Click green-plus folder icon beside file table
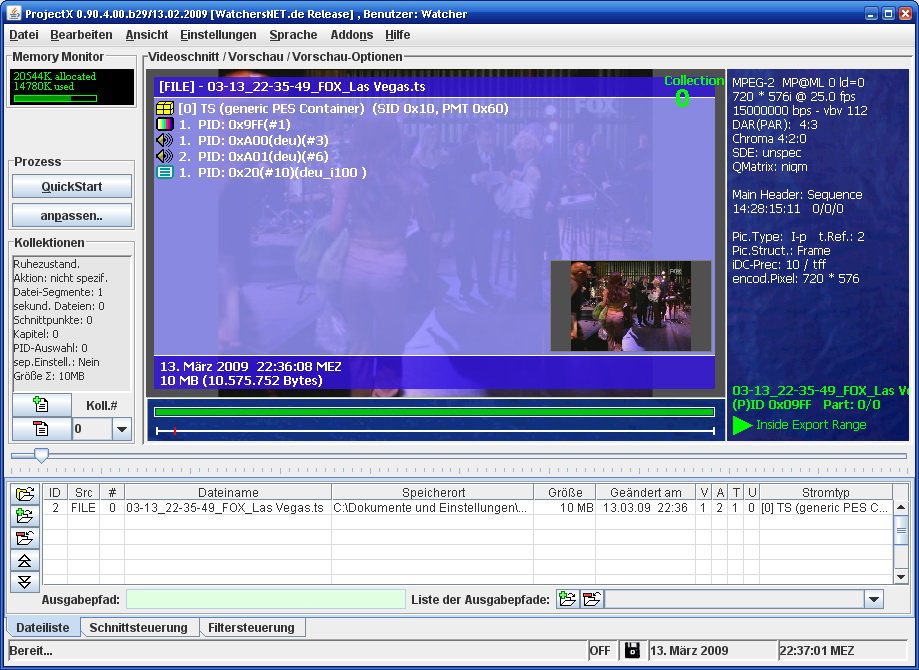 pos(25,516)
